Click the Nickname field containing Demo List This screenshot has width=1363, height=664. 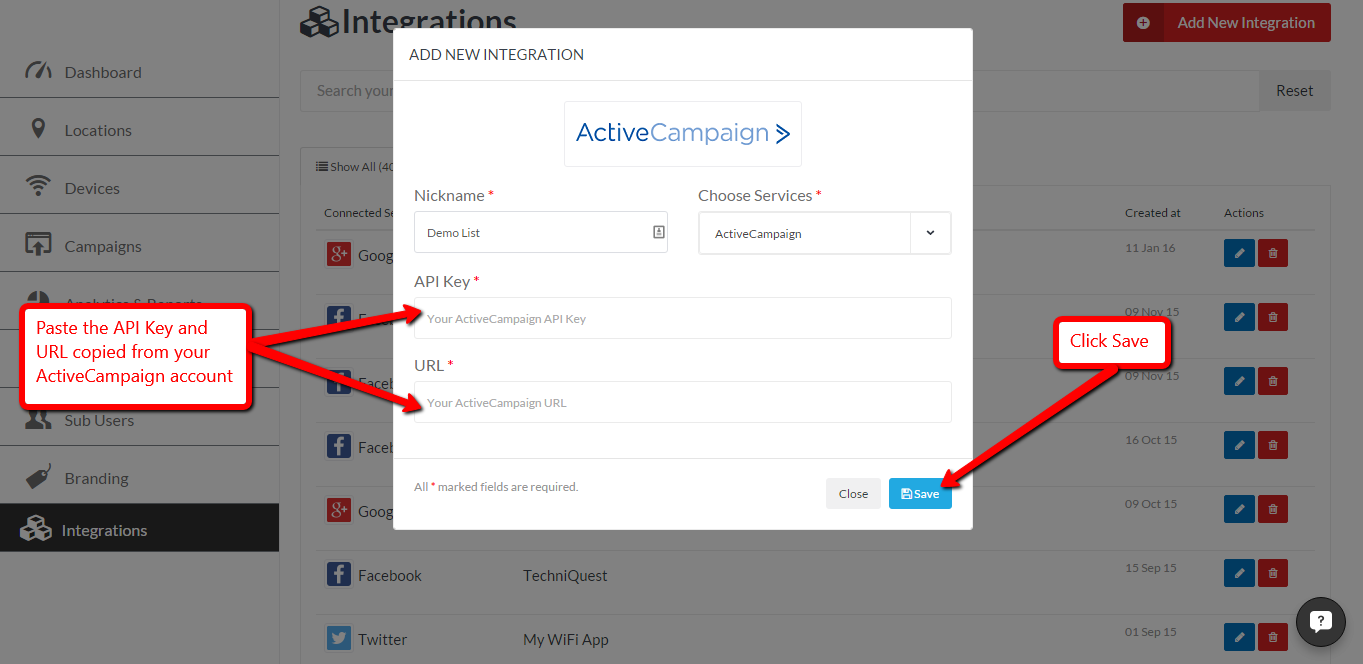click(541, 232)
